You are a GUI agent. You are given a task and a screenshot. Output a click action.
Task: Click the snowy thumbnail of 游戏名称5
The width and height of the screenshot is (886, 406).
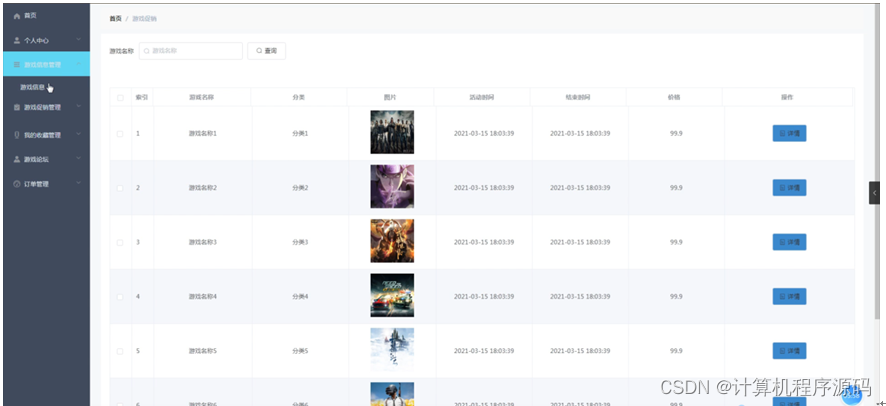pos(392,350)
